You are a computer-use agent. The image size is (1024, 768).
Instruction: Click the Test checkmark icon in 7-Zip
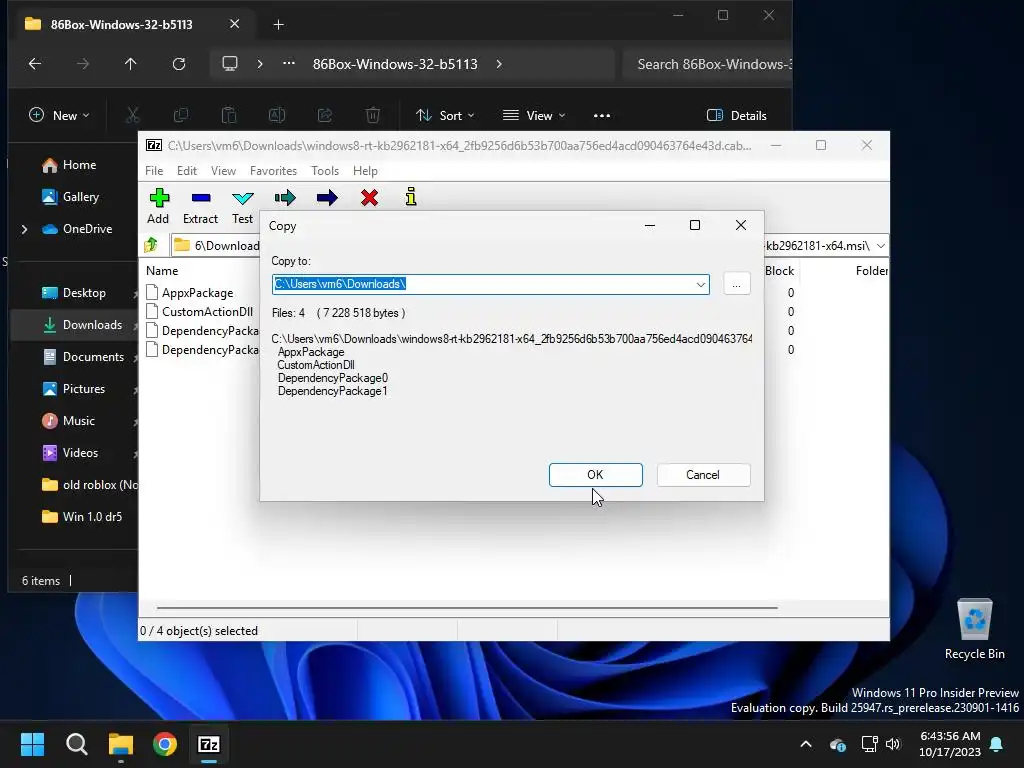pyautogui.click(x=242, y=198)
